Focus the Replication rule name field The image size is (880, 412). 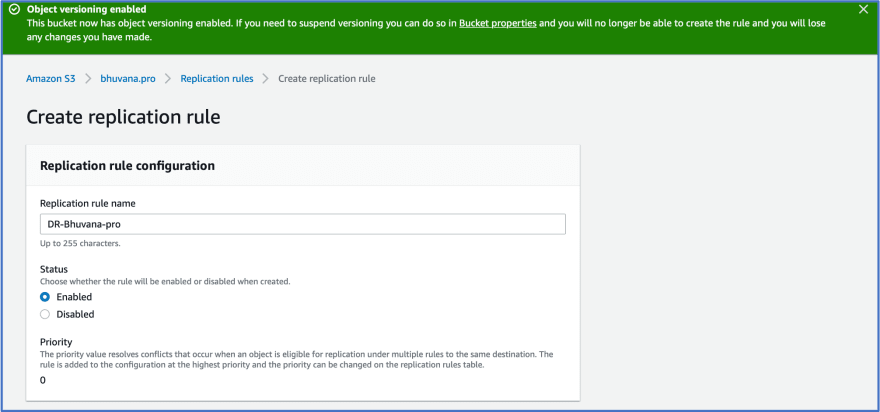click(x=302, y=224)
